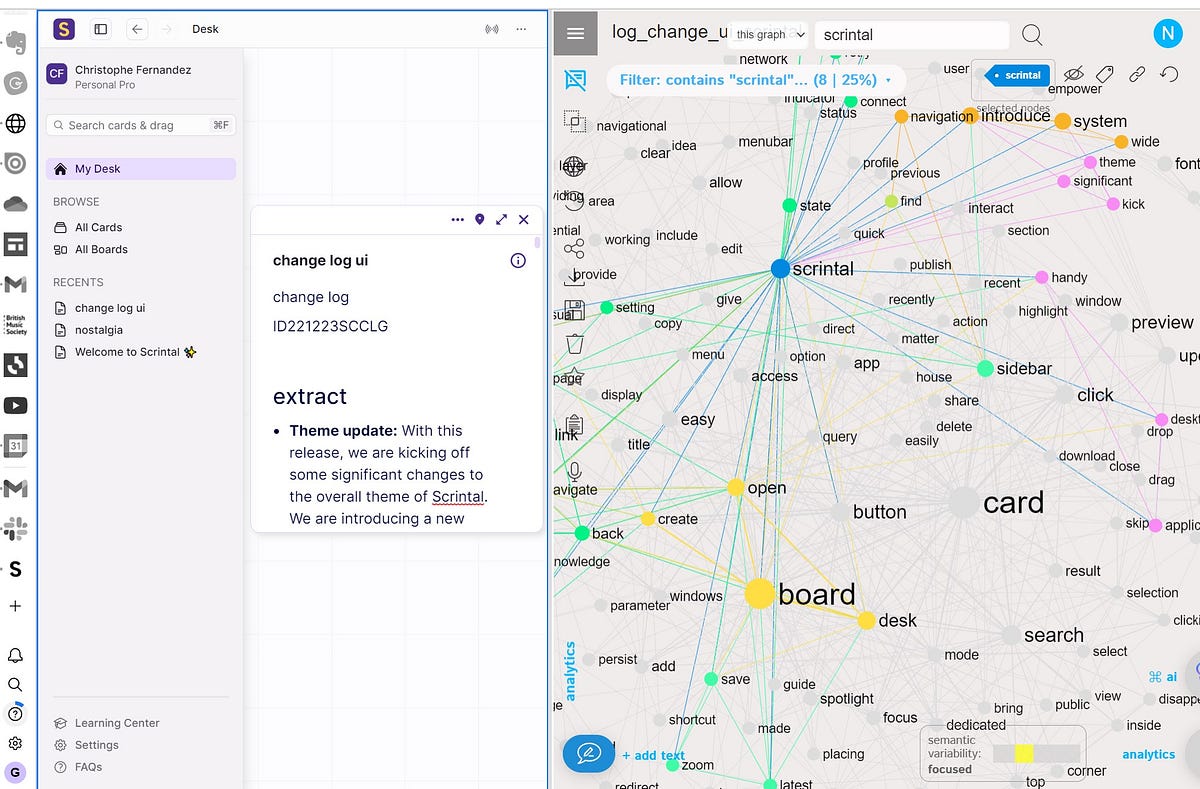Go back with the Scrintal left arrow
The width and height of the screenshot is (1200, 789).
click(x=138, y=29)
